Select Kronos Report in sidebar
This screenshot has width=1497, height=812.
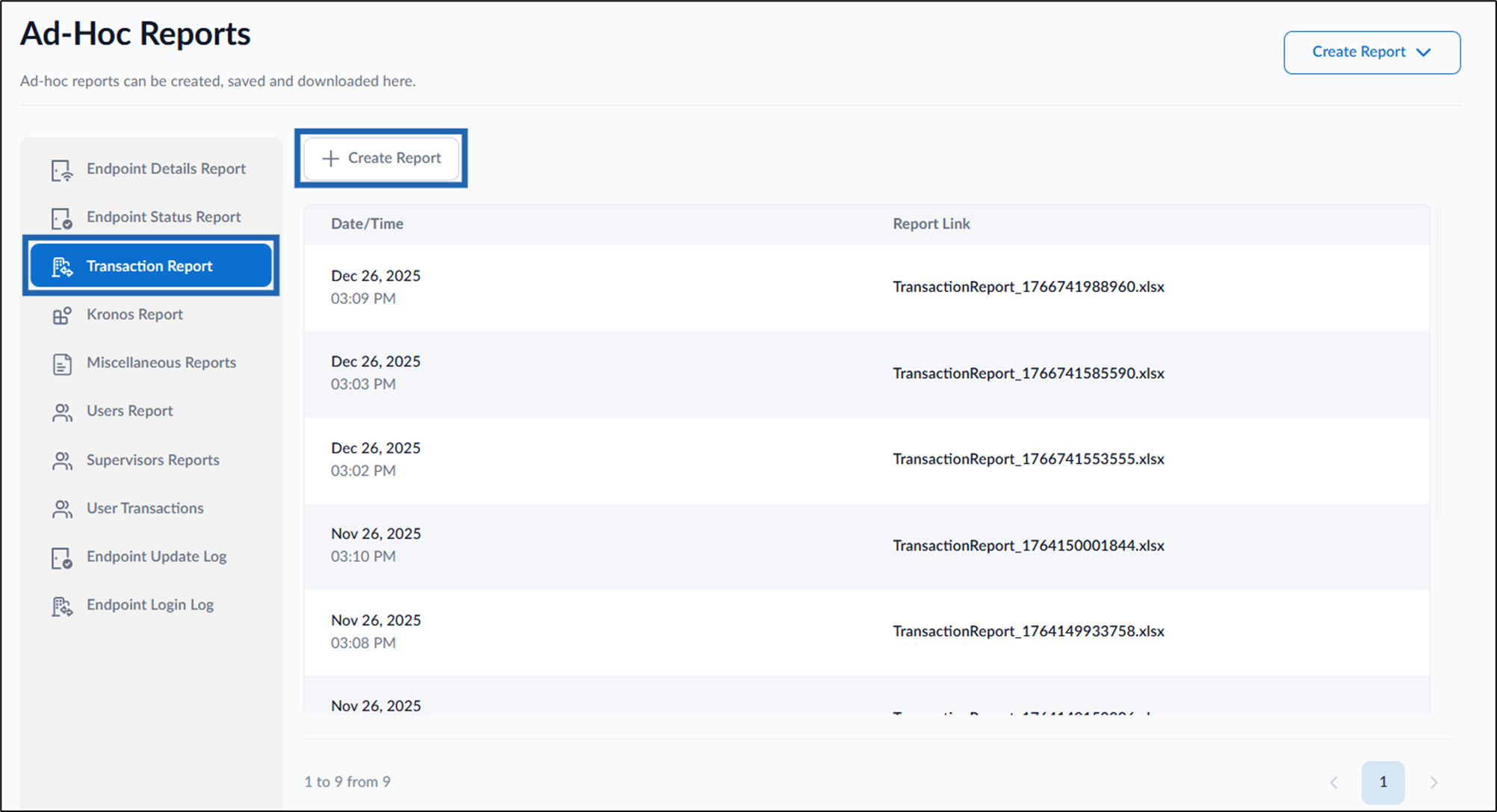(x=151, y=314)
